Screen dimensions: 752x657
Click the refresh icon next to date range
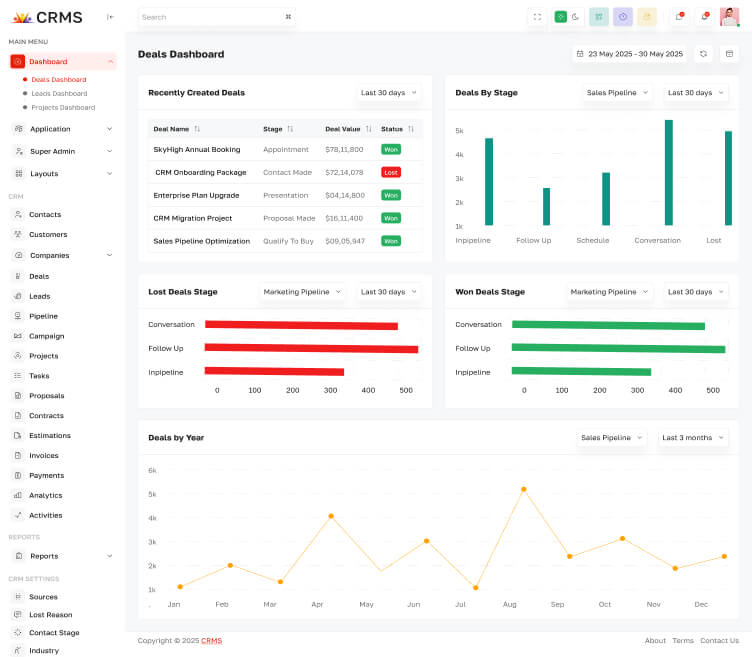[703, 54]
